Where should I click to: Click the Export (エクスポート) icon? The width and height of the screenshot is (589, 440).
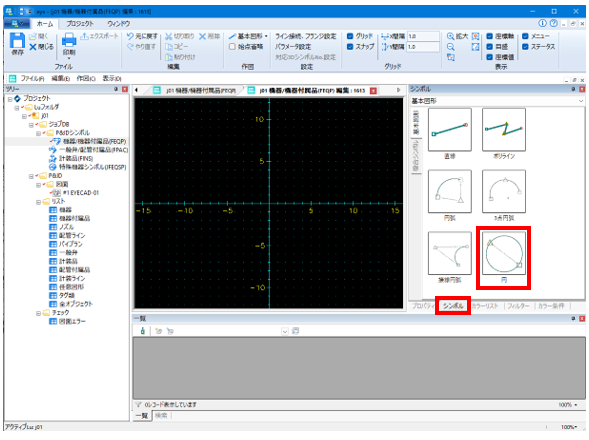point(84,36)
